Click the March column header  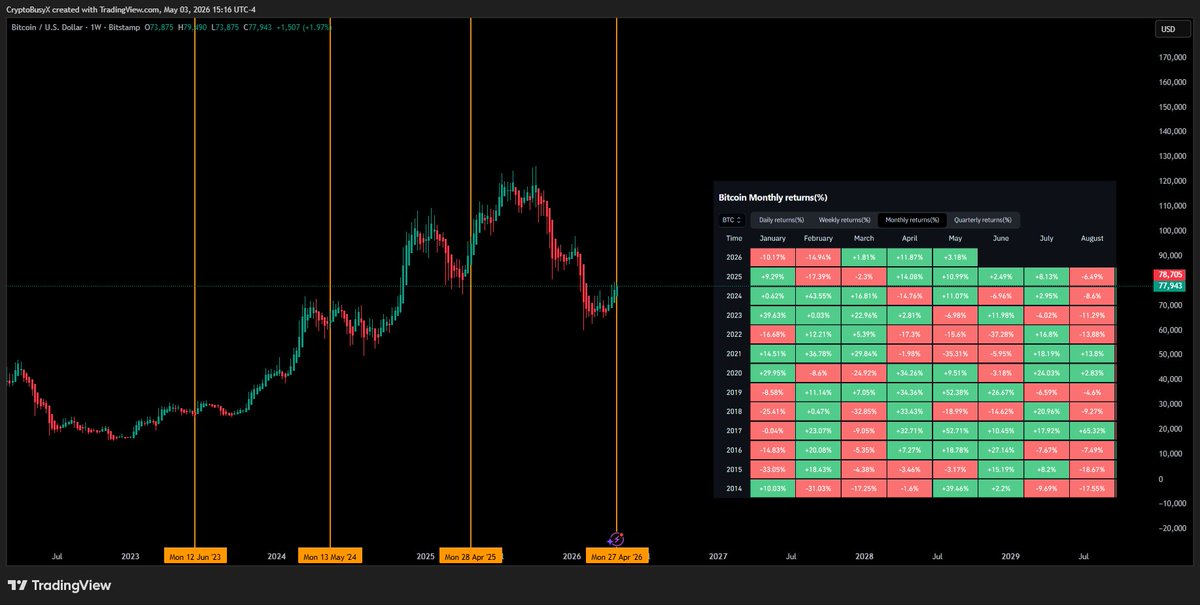point(864,239)
